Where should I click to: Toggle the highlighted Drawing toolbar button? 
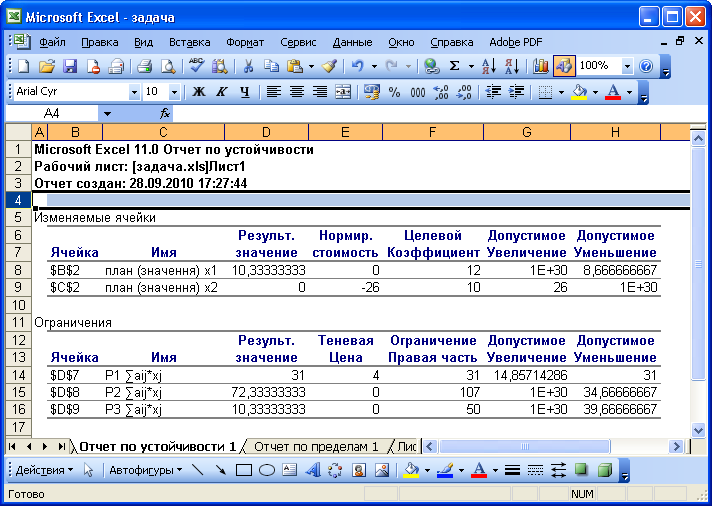coord(564,66)
